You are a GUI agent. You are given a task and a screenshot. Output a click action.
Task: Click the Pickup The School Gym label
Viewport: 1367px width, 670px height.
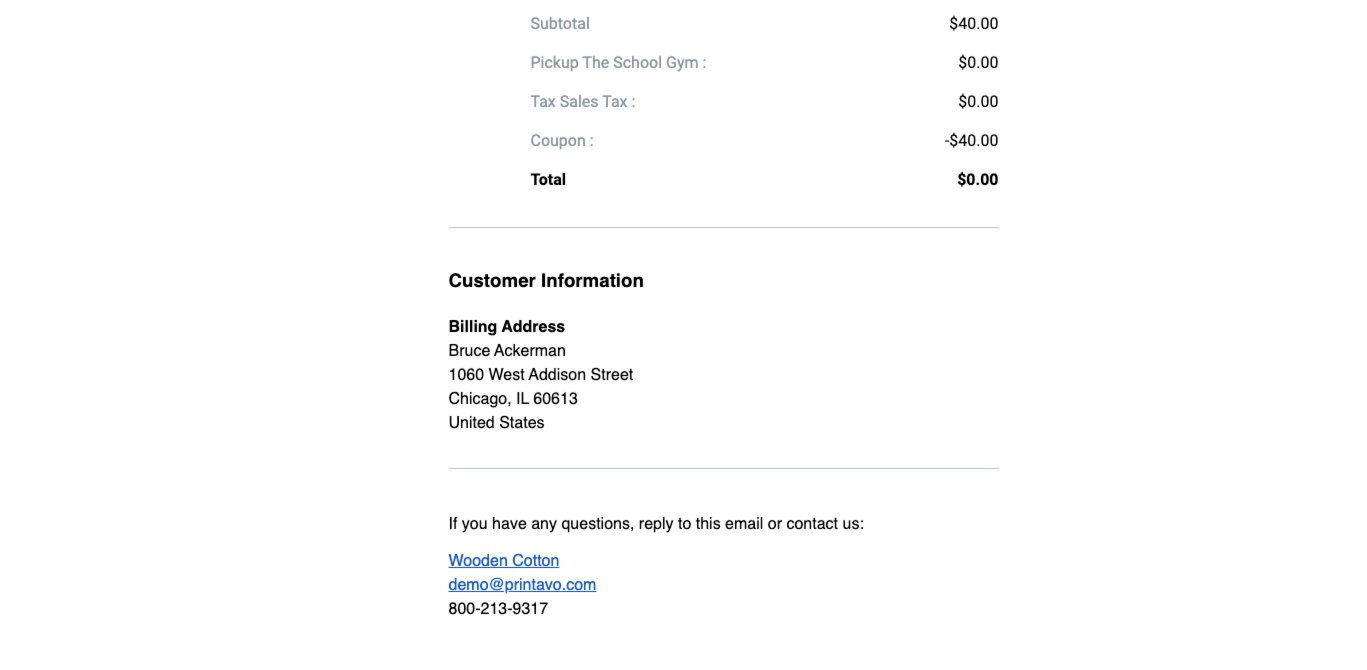coord(618,62)
